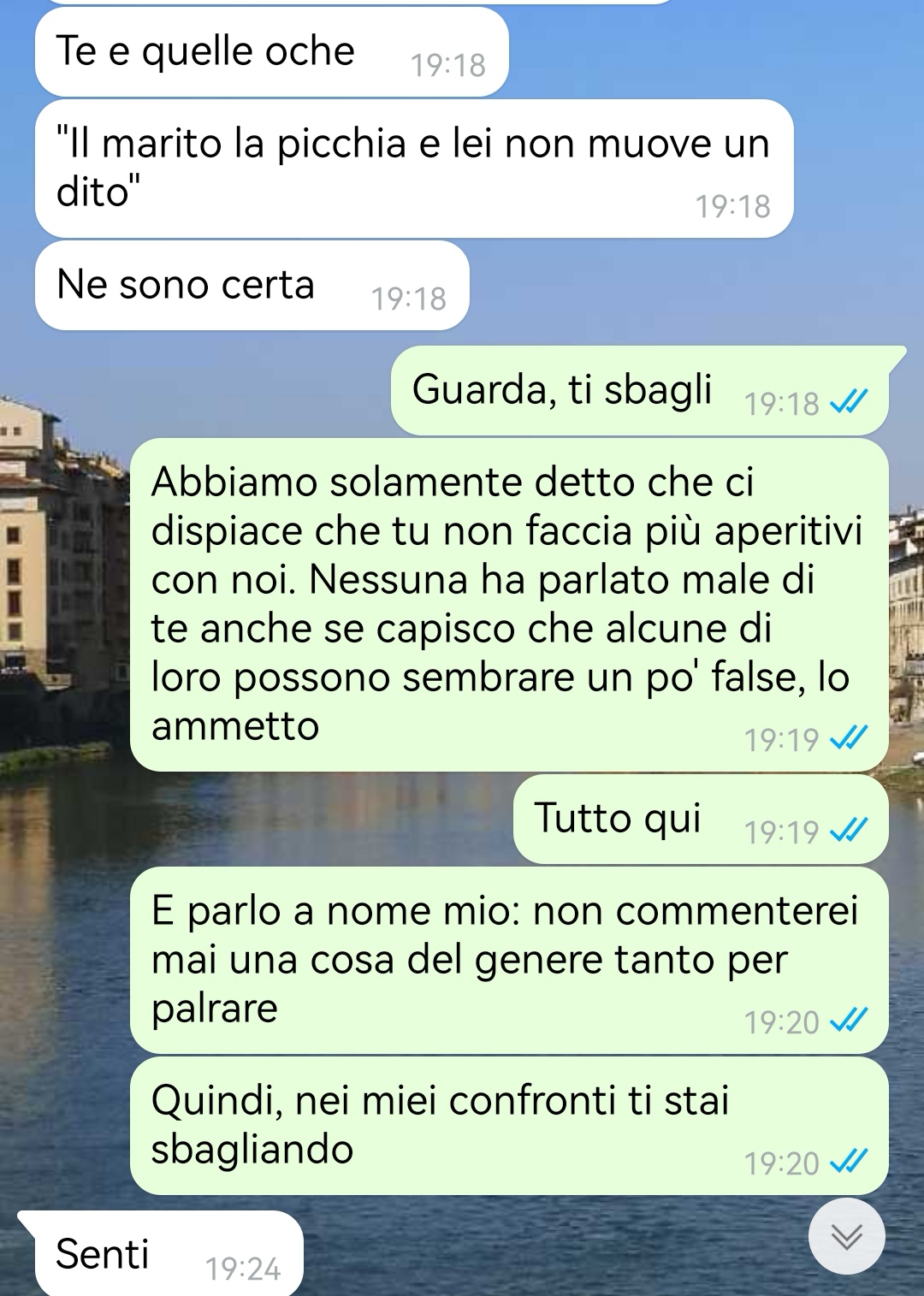924x1296 pixels.
Task: Tap the scroll-to-bottom double chevron button
Action: click(846, 1235)
